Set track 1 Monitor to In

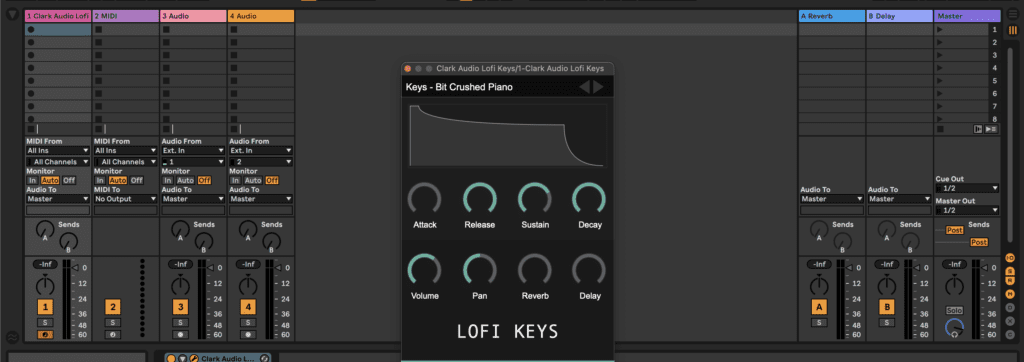click(32, 180)
